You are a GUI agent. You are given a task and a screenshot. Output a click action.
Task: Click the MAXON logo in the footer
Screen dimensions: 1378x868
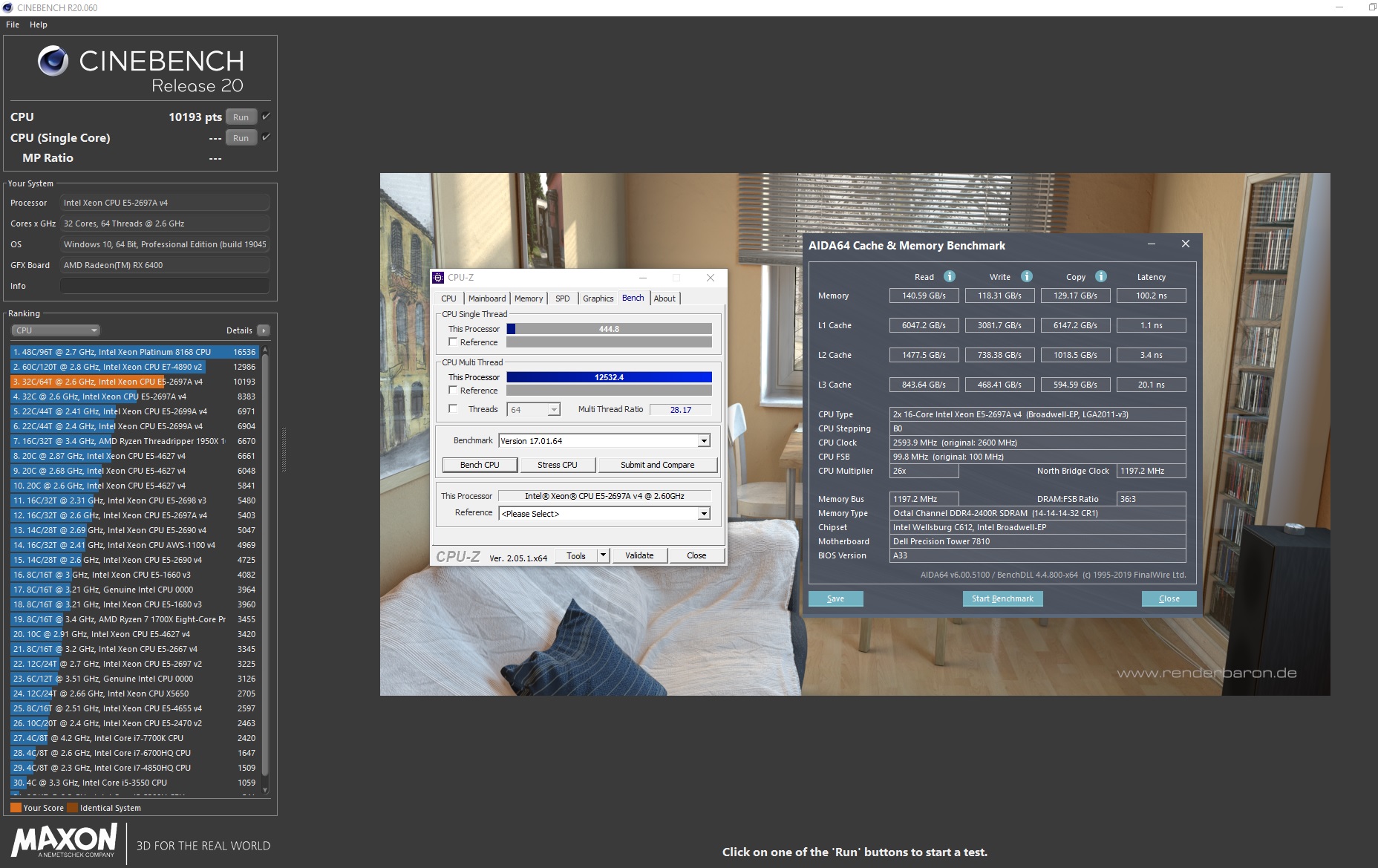click(65, 842)
